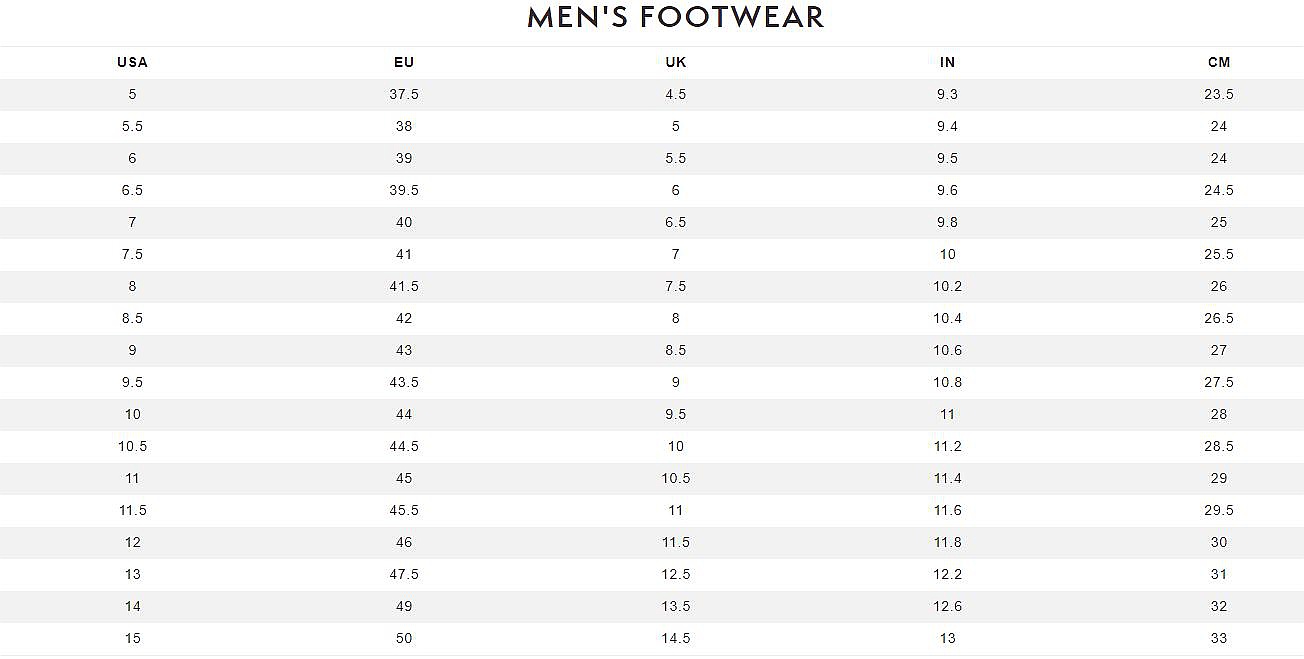
Task: Click the CM column header
Action: (1219, 62)
